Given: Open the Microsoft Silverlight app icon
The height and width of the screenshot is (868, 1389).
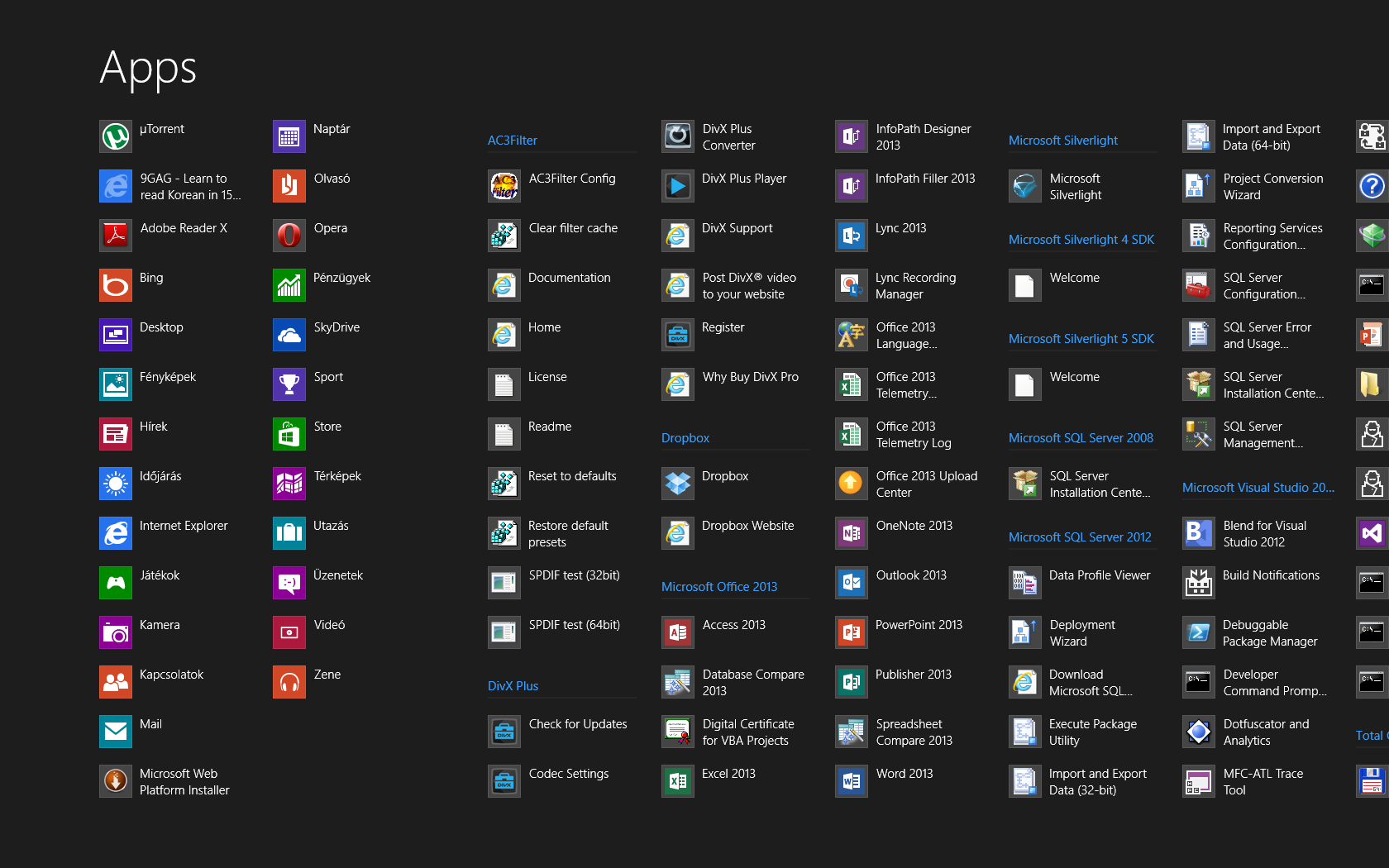Looking at the screenshot, I should pyautogui.click(x=1025, y=186).
